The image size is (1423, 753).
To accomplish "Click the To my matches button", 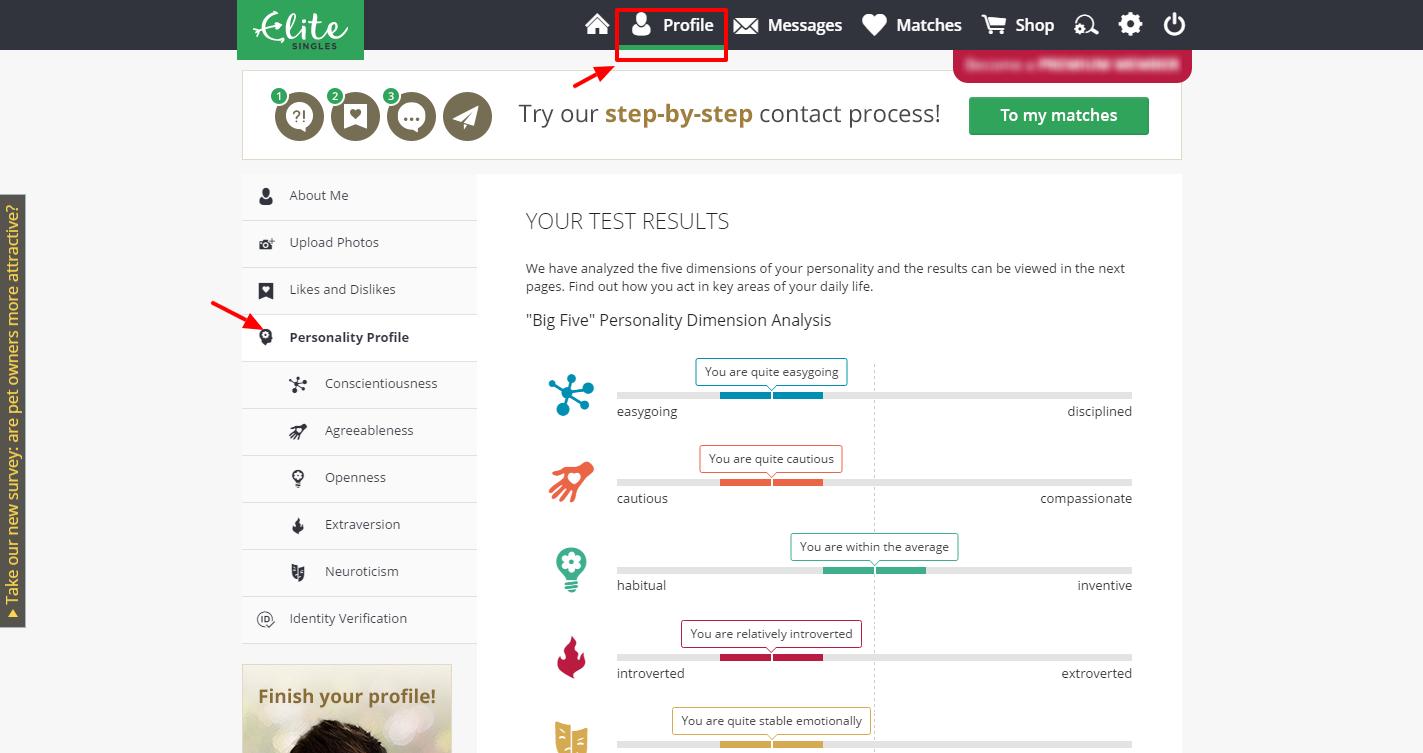I will coord(1058,115).
